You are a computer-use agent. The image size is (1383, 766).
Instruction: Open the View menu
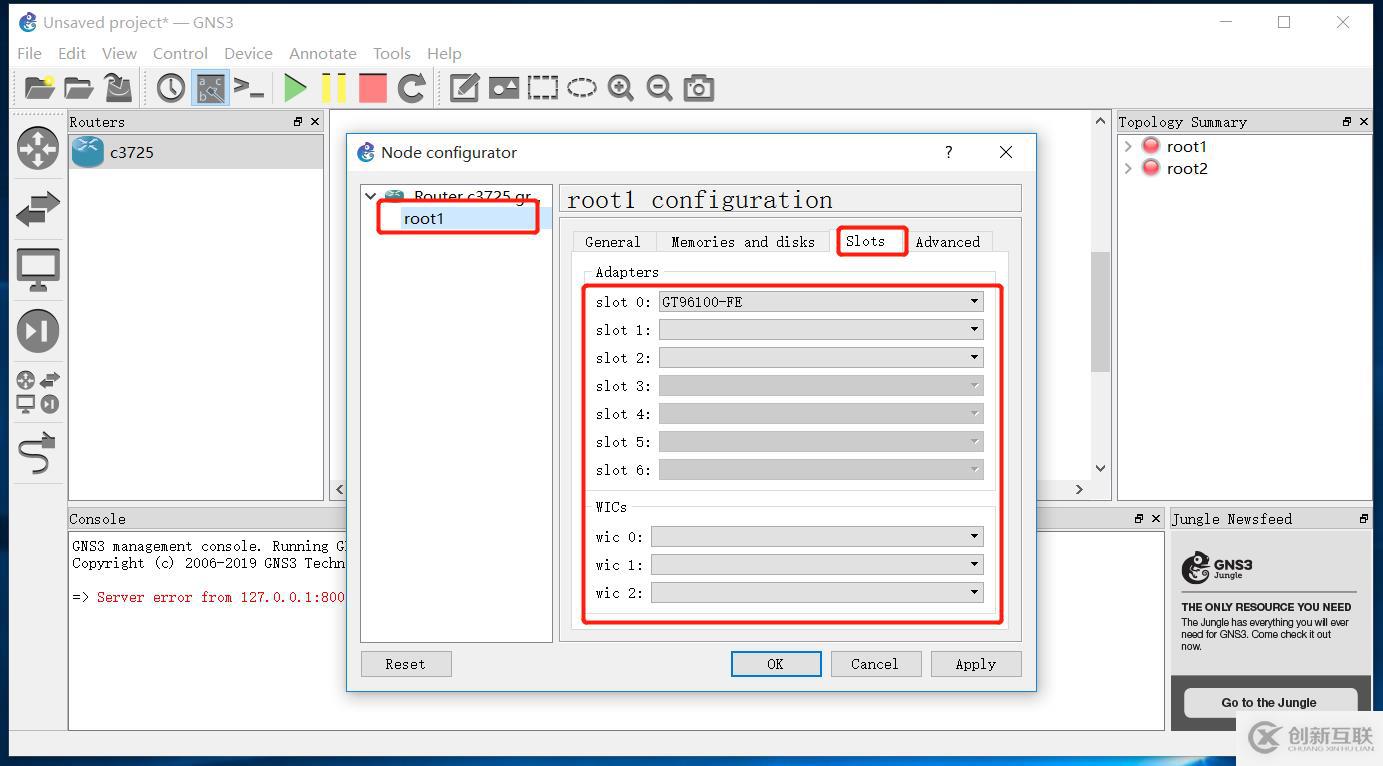tap(119, 54)
